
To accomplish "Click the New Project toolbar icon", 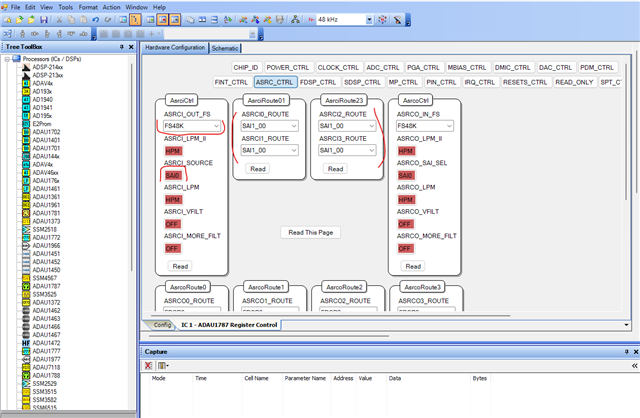I will (7, 20).
